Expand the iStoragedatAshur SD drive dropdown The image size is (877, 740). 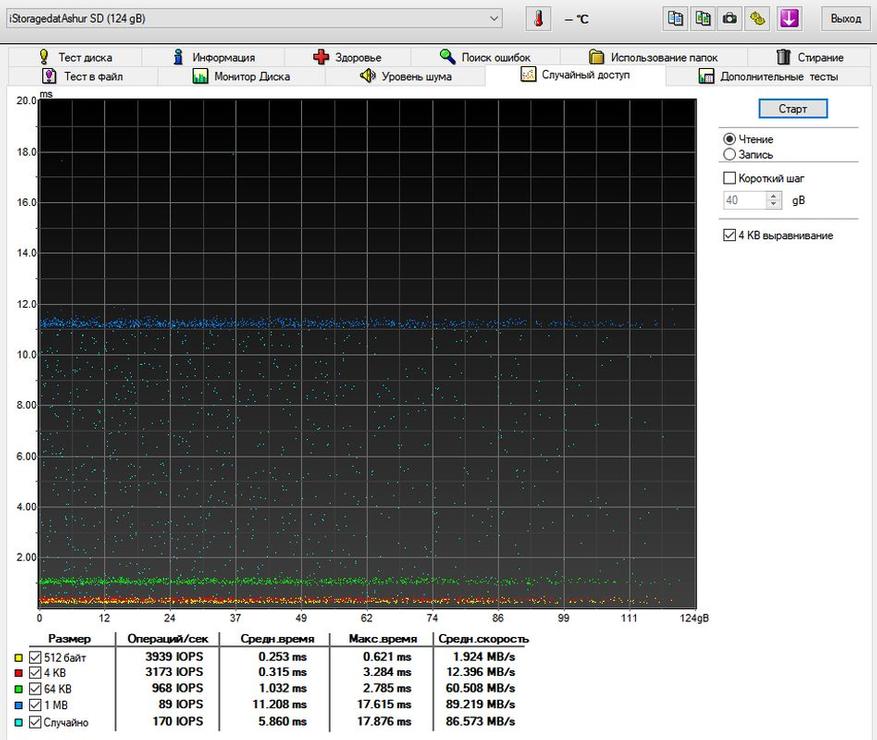[x=494, y=19]
